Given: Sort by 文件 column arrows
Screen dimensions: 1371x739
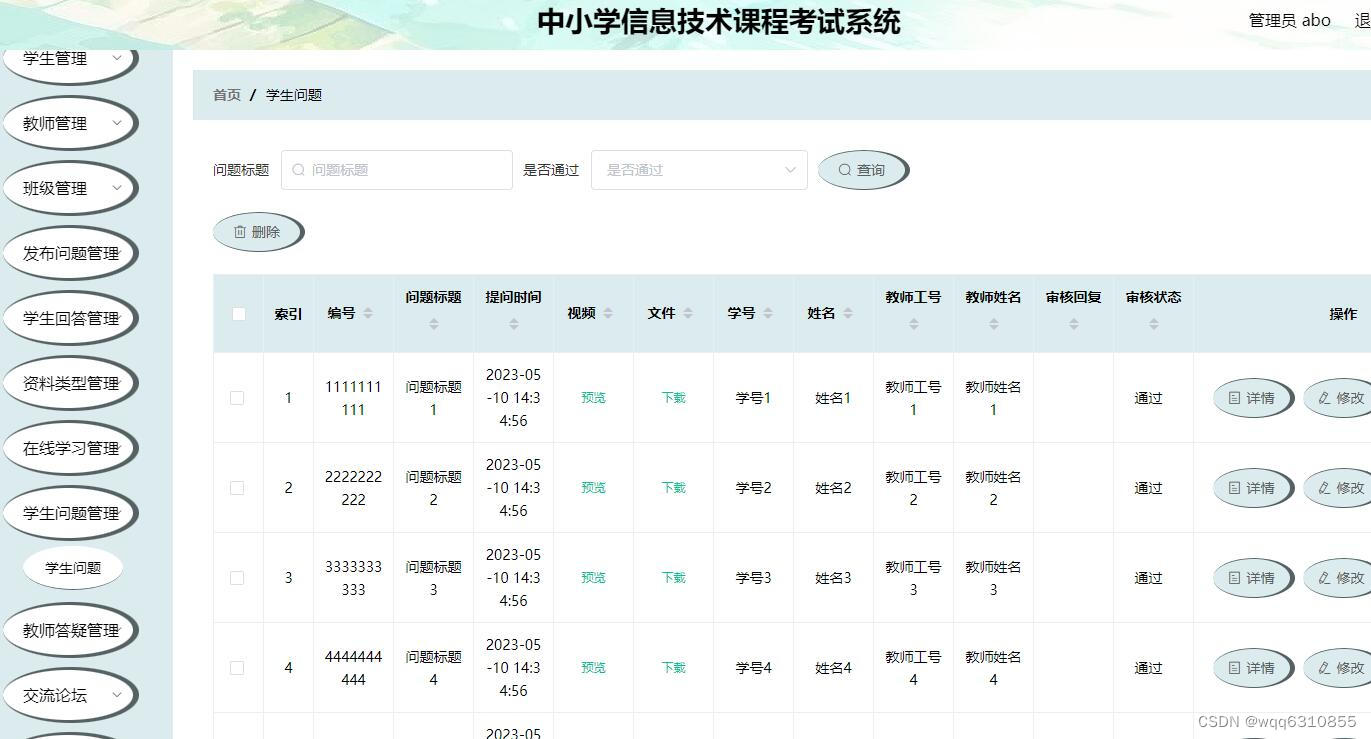Looking at the screenshot, I should coord(688,313).
